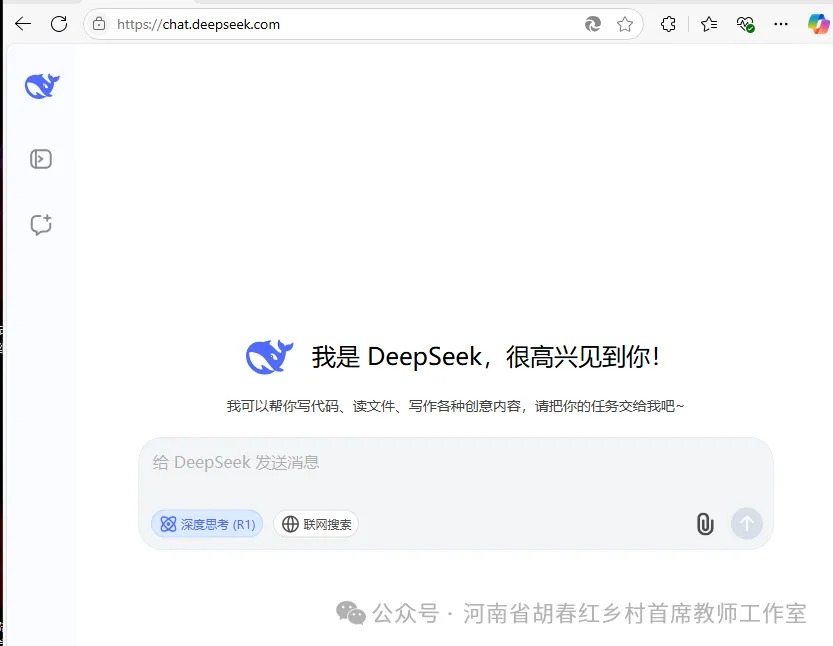Select the chat.deepseek.com URL in address bar
This screenshot has height=646, width=833.
tap(198, 24)
